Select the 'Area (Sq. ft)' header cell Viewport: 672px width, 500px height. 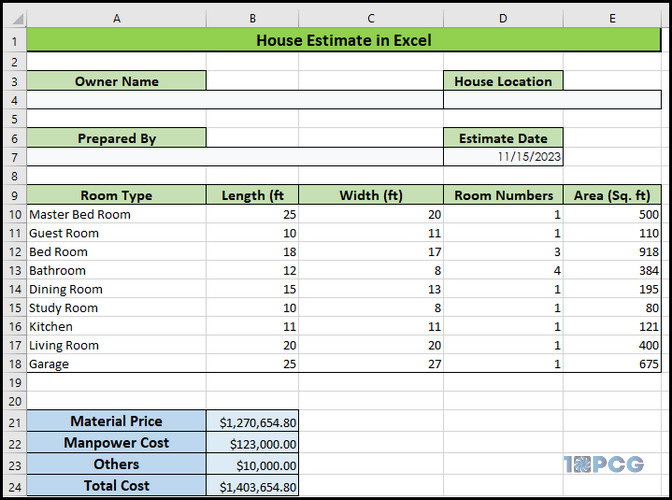pyautogui.click(x=612, y=195)
